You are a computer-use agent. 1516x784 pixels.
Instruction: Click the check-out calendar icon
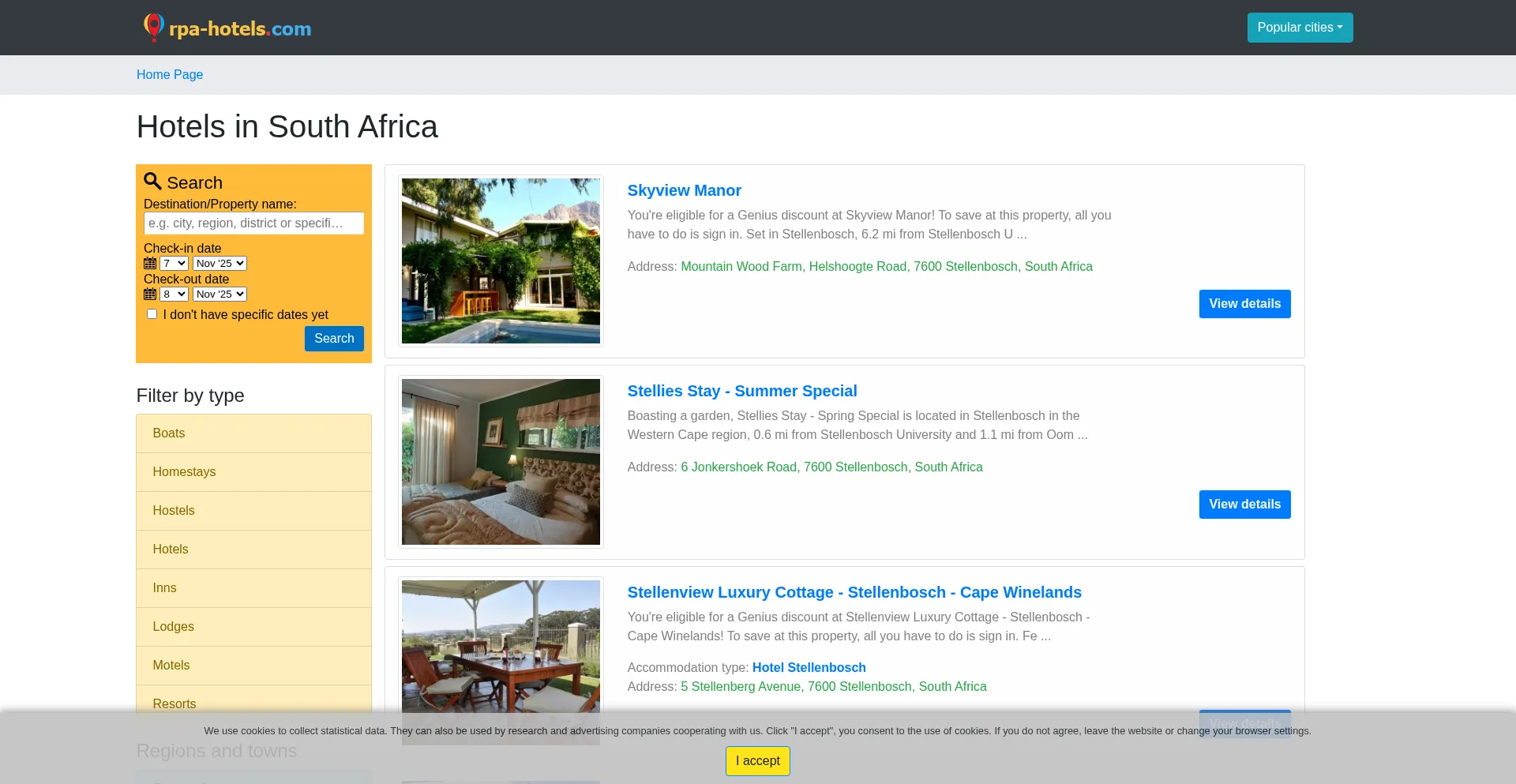150,294
